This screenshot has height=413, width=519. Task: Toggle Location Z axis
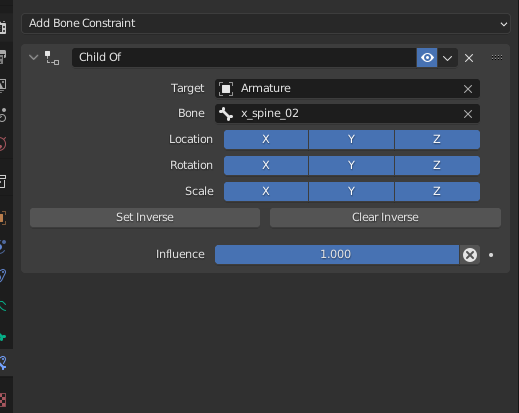point(437,139)
